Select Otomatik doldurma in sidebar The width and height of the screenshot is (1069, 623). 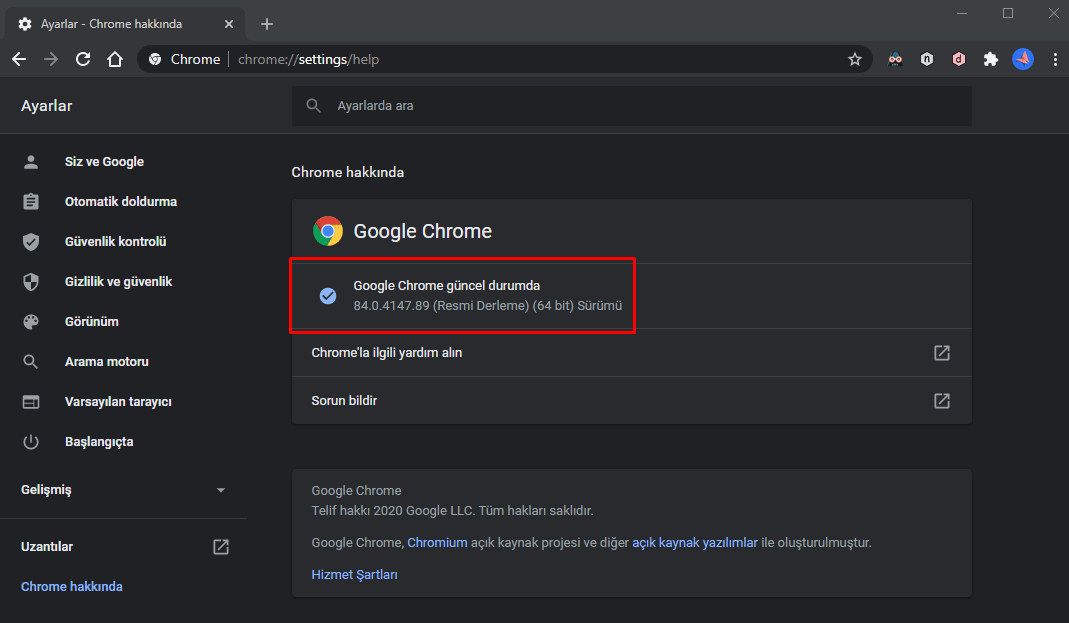coord(120,202)
